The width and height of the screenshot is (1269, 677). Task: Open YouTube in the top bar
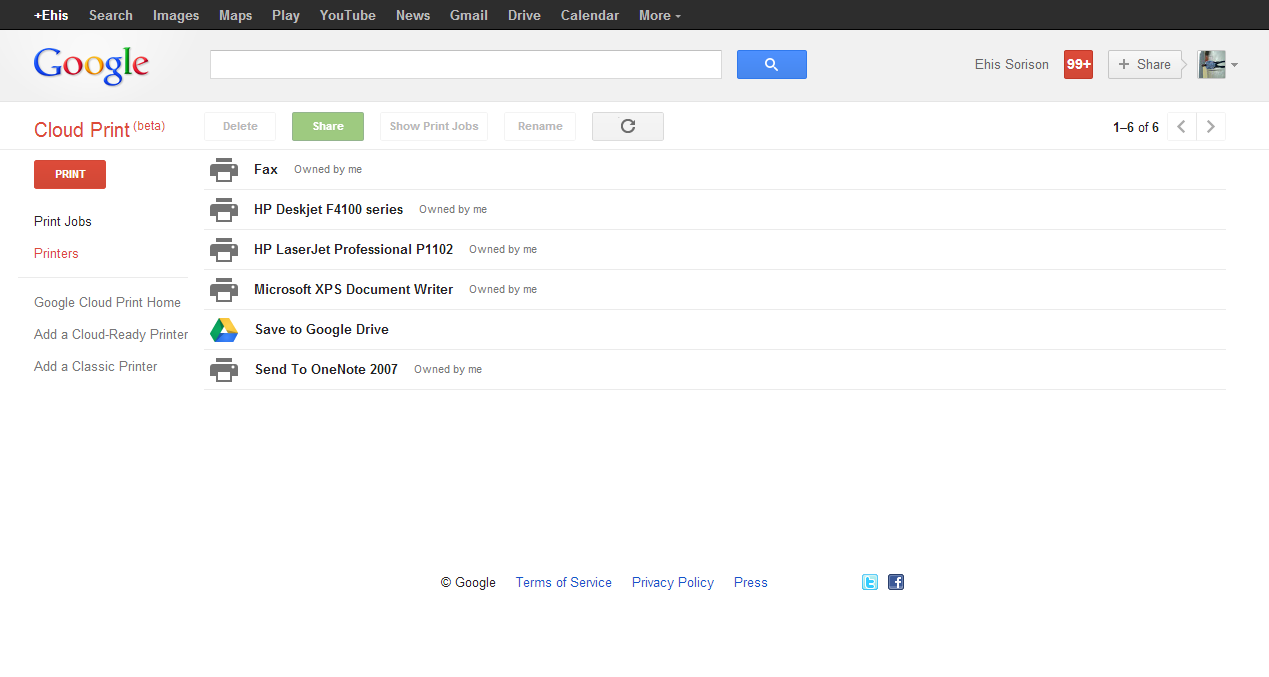coord(348,15)
